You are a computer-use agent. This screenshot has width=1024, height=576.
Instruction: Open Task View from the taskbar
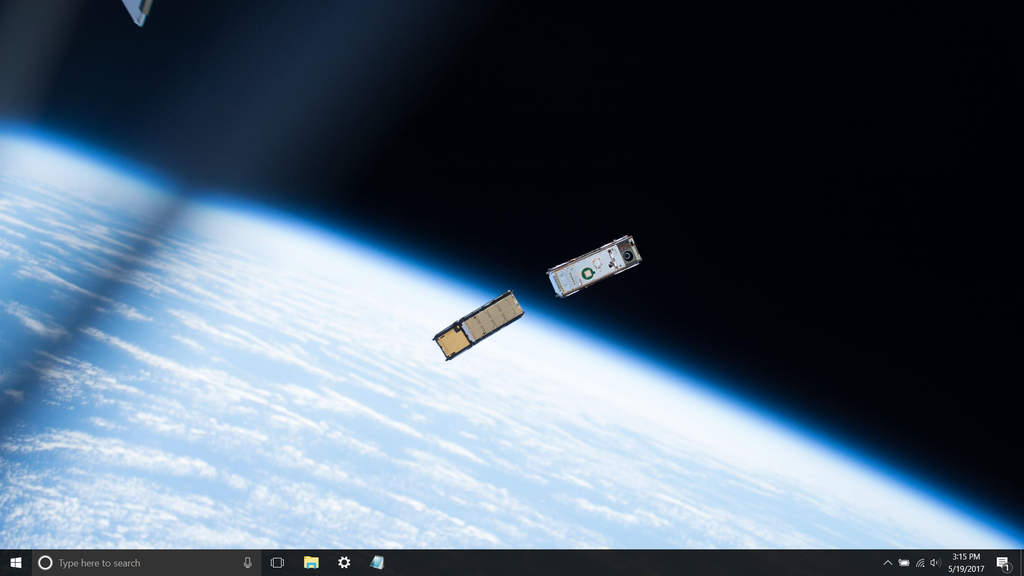pyautogui.click(x=278, y=563)
